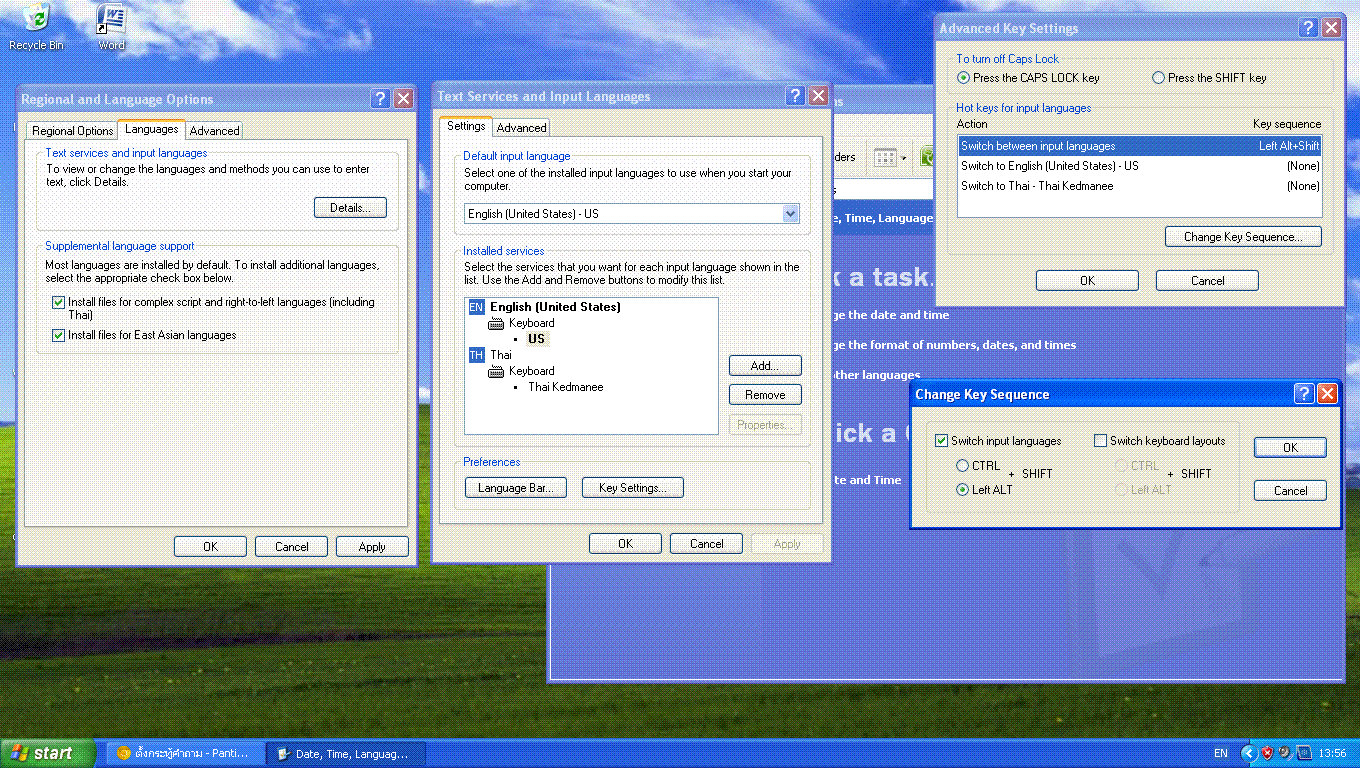Click Cancel in Change Key Sequence
1360x768 pixels.
[x=1290, y=491]
